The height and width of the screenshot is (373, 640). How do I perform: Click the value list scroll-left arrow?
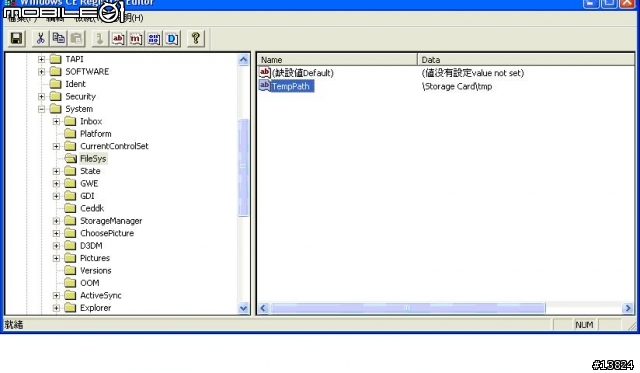(x=263, y=308)
